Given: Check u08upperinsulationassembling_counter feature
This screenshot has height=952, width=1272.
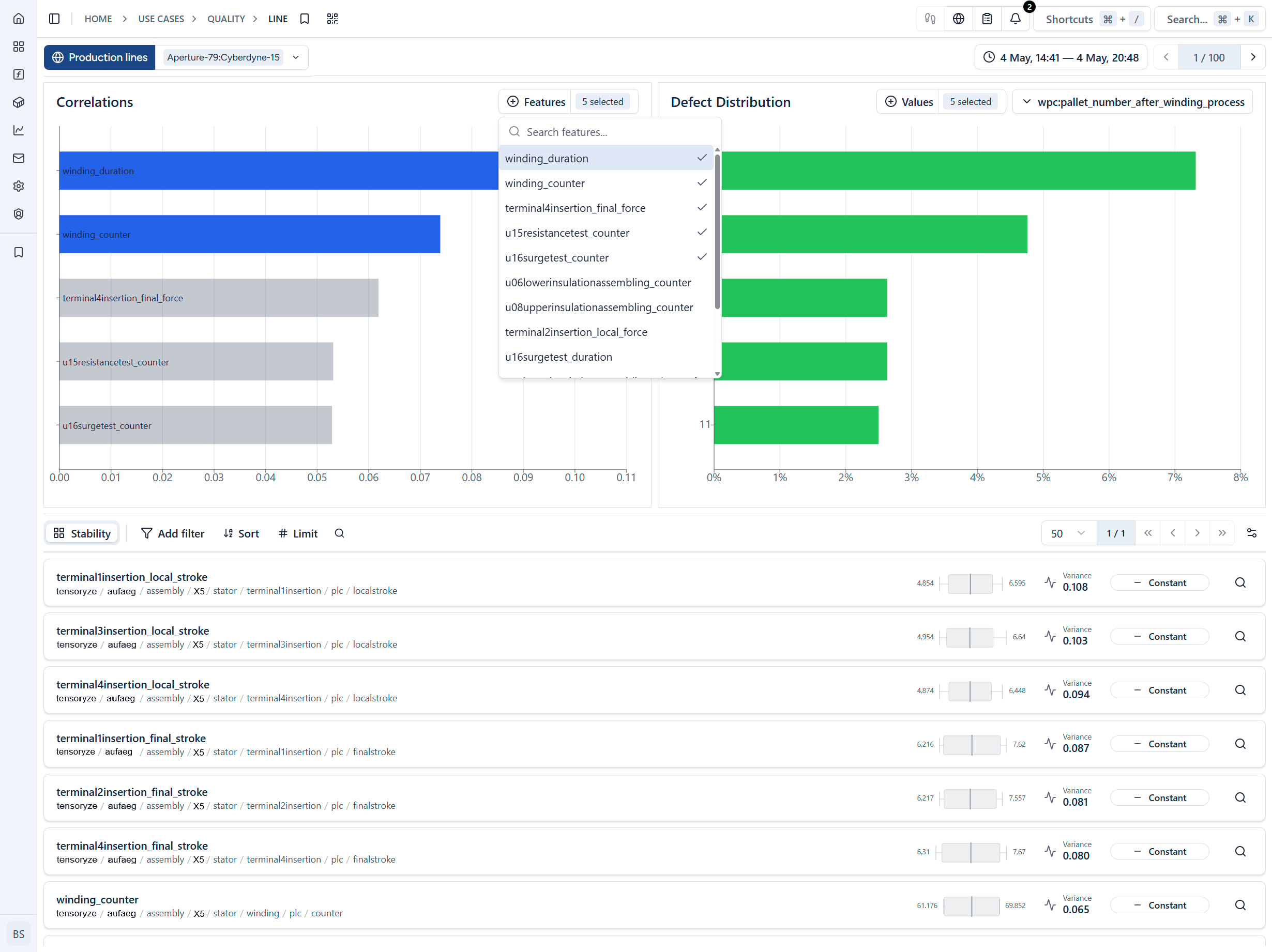Looking at the screenshot, I should coord(606,307).
